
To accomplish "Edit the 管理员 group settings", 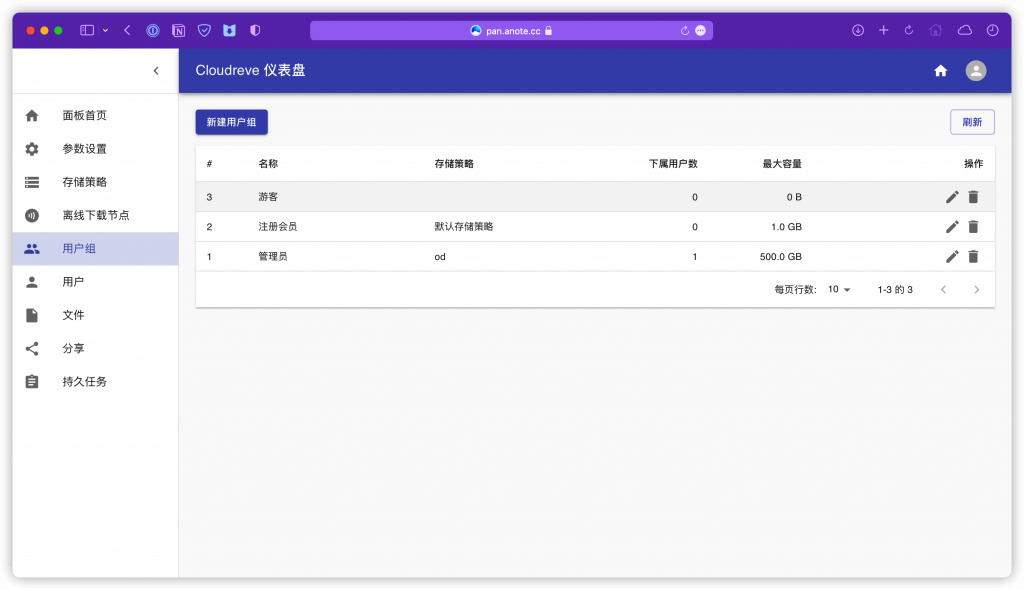I will (x=952, y=256).
